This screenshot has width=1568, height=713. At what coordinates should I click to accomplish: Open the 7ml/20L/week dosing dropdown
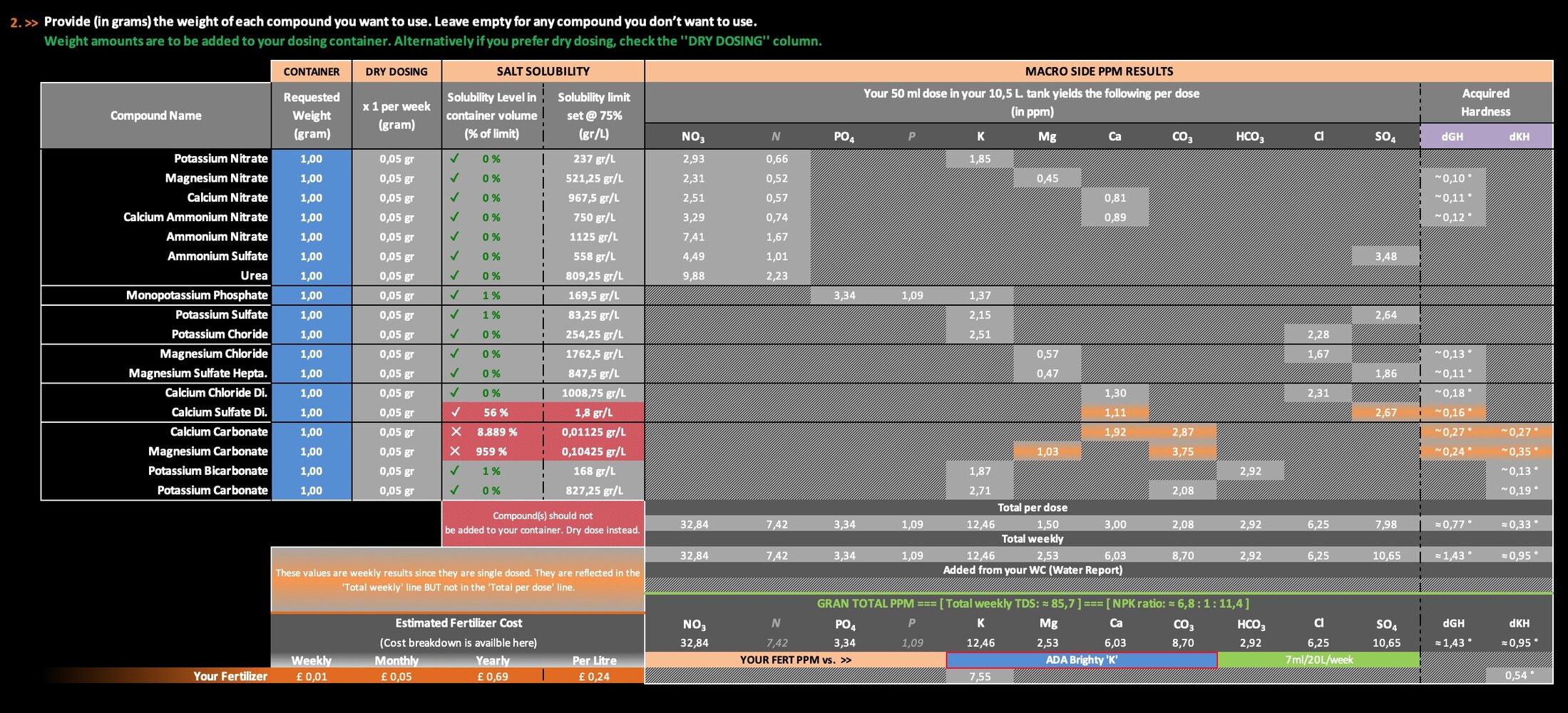click(1318, 660)
